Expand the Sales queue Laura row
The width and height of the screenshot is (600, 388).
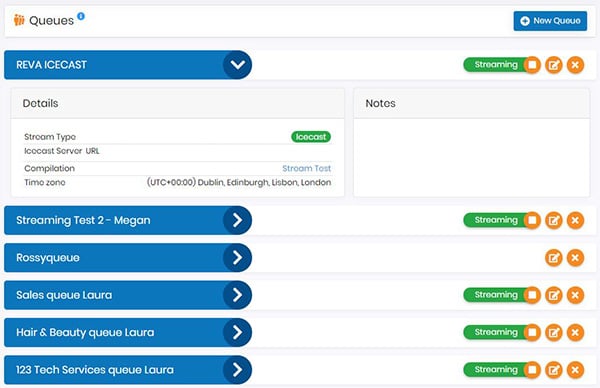(x=237, y=295)
